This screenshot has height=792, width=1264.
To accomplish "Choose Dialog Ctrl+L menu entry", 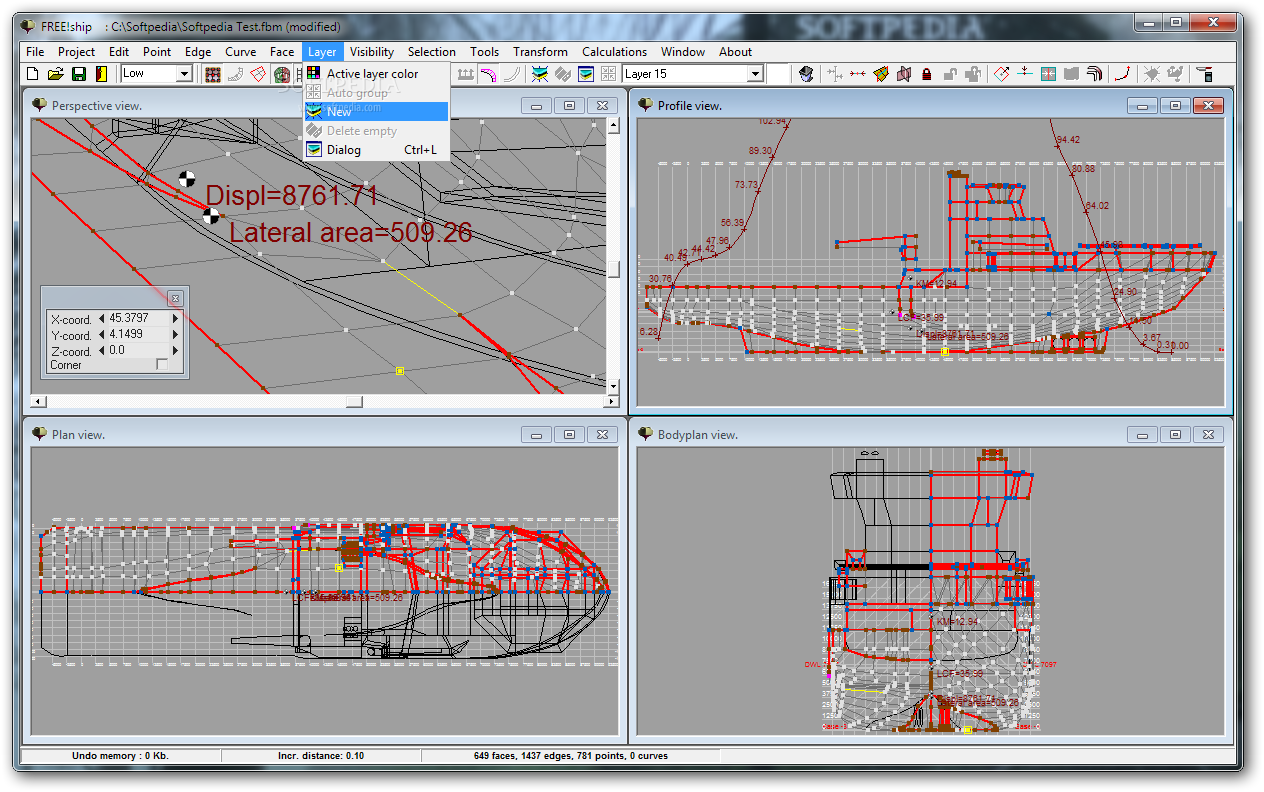I will (377, 150).
